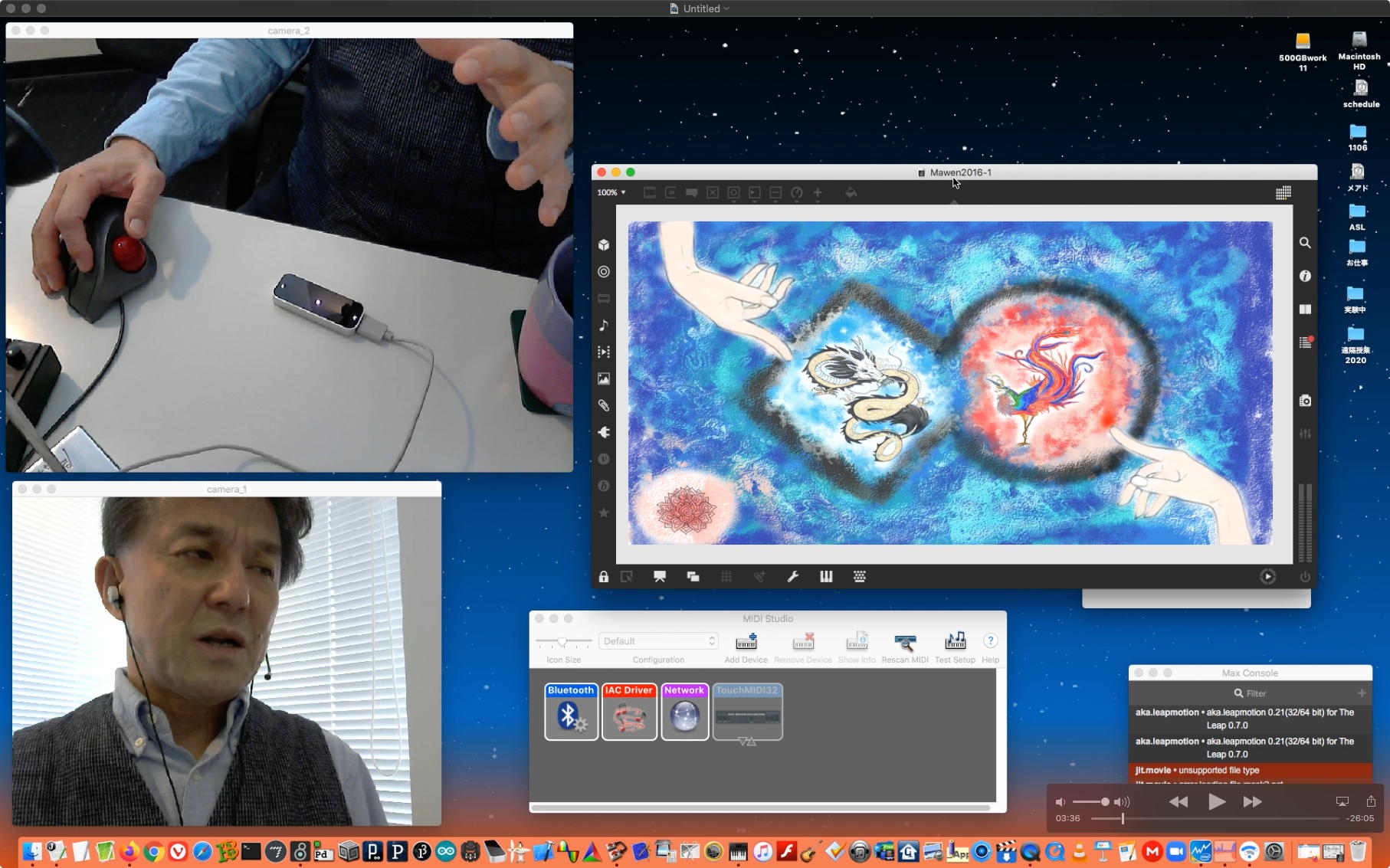
Task: Open the Untitled title dropdown chevron
Action: point(726,8)
